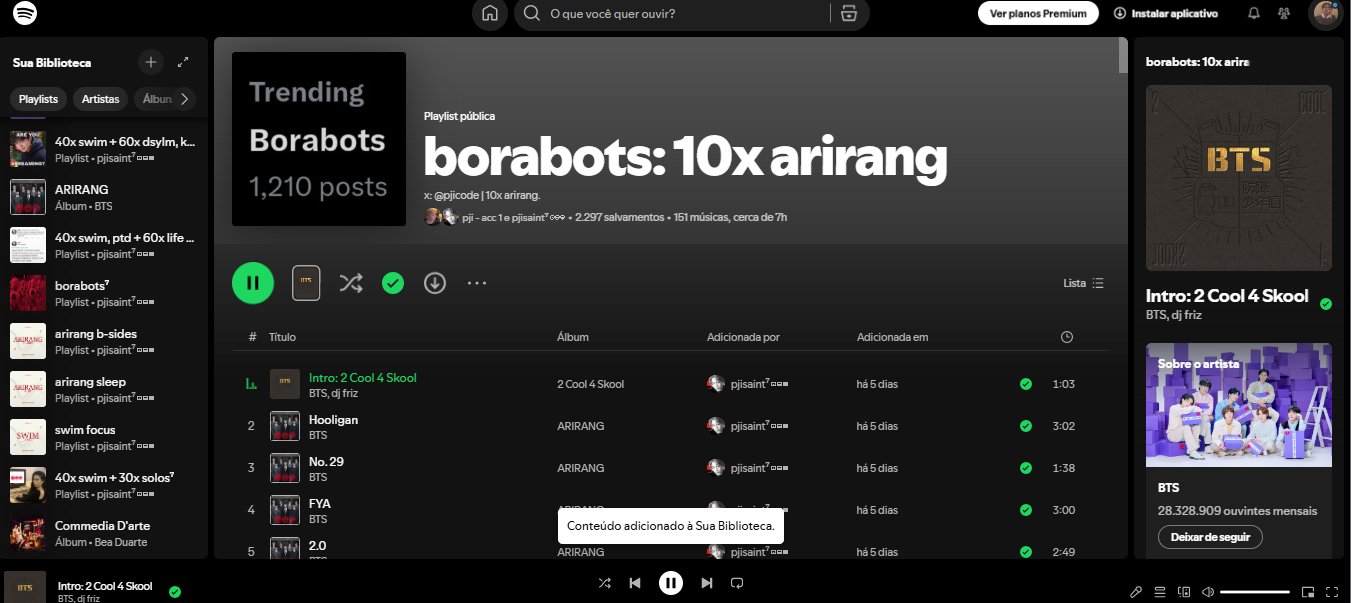This screenshot has width=1351, height=603.
Task: Open the notifications bell
Action: [1254, 14]
